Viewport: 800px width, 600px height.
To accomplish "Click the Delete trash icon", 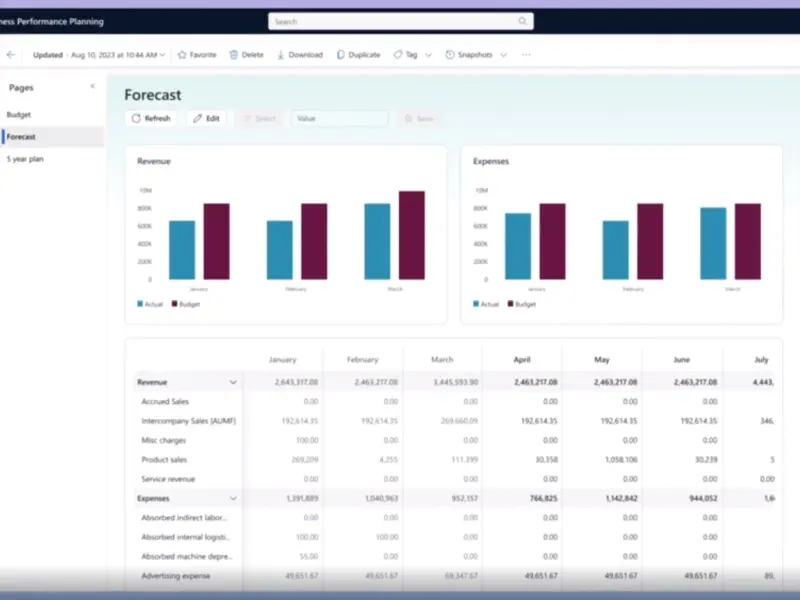I will pos(234,55).
